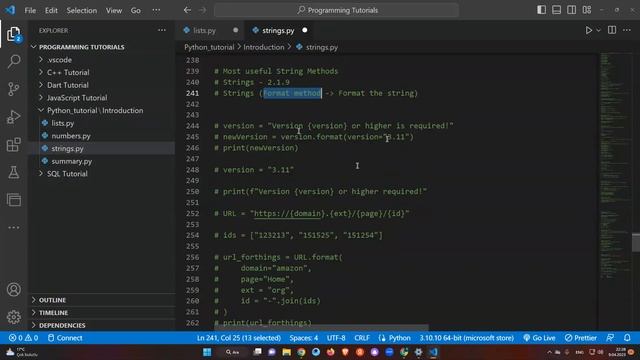Click the editor vertical scrollbar thumb

(636, 242)
